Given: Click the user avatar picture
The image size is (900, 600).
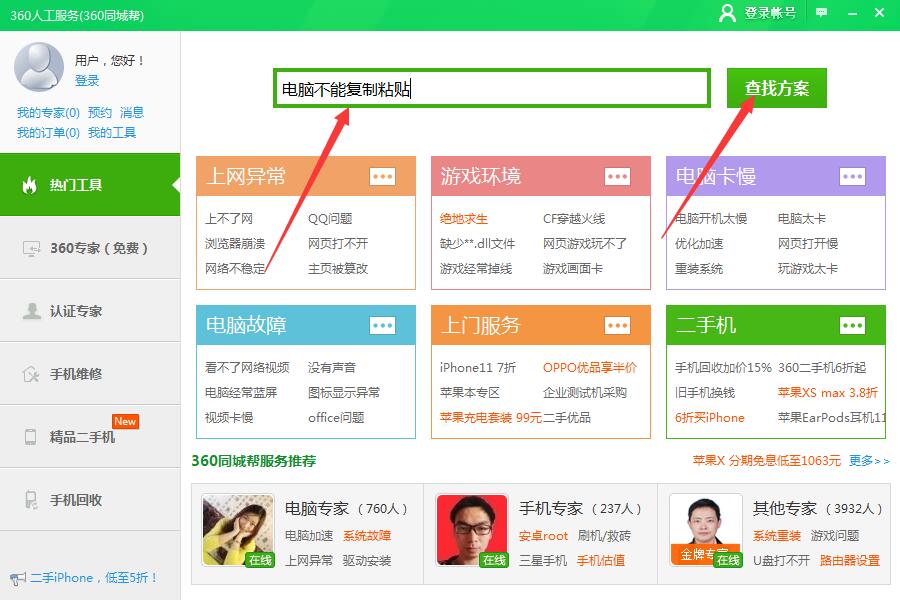Looking at the screenshot, I should [x=38, y=67].
